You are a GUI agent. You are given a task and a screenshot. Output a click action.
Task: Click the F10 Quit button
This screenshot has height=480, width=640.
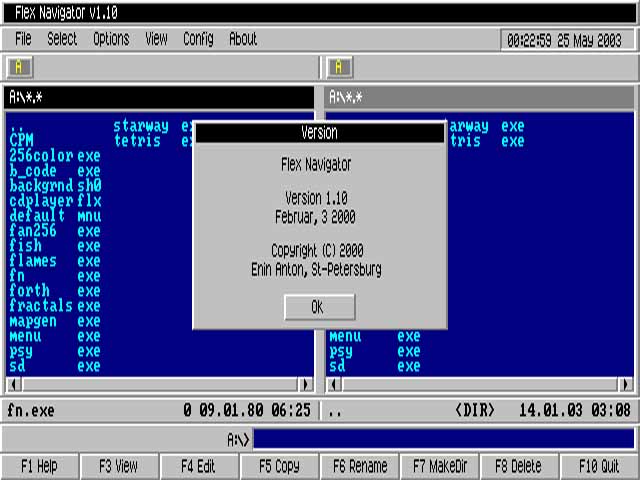pos(599,466)
